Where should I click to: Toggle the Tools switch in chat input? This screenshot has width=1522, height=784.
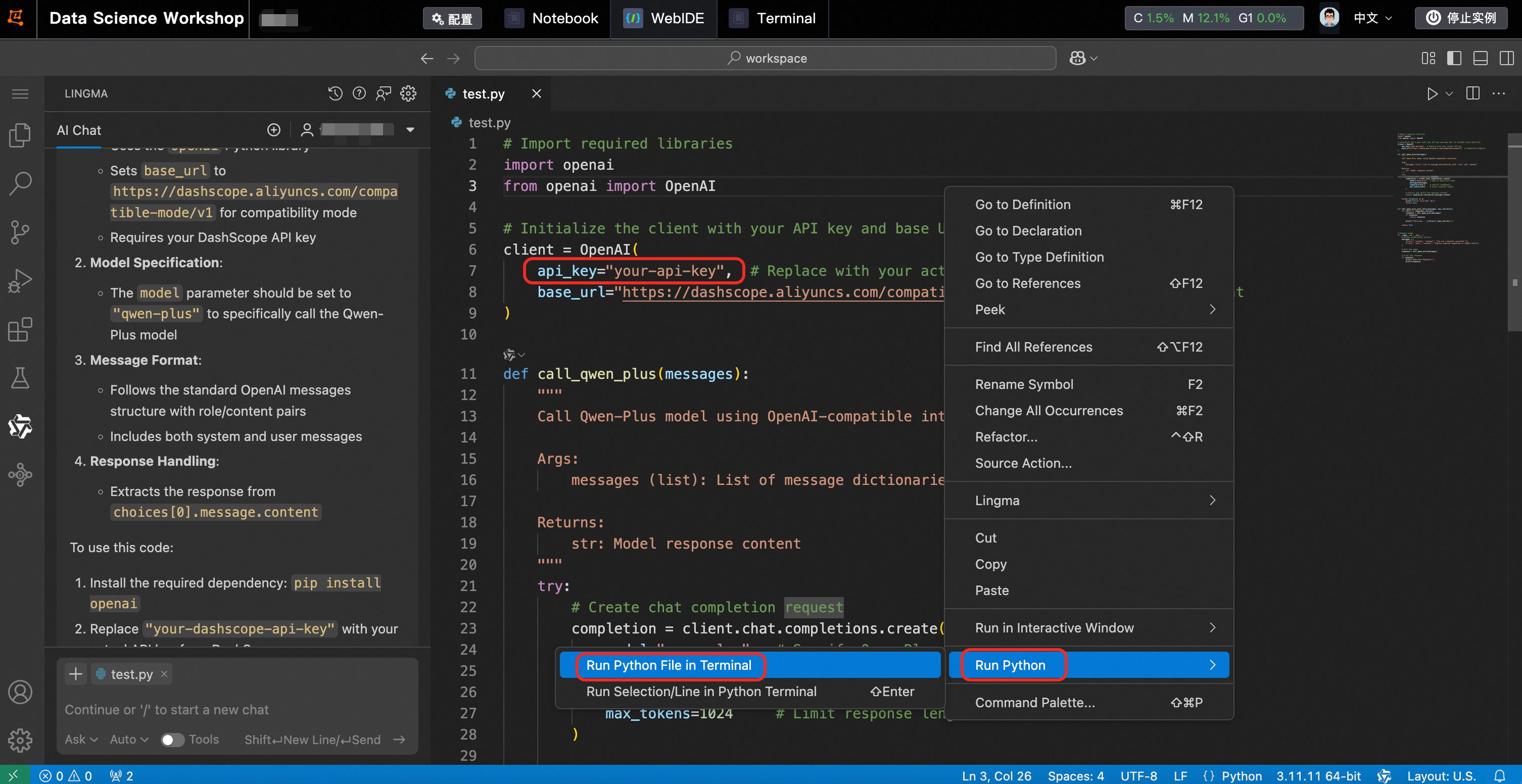coord(172,740)
